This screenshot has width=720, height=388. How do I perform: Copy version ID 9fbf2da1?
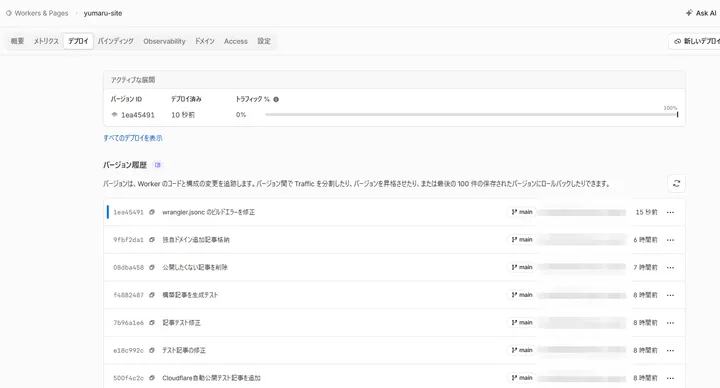click(x=152, y=240)
